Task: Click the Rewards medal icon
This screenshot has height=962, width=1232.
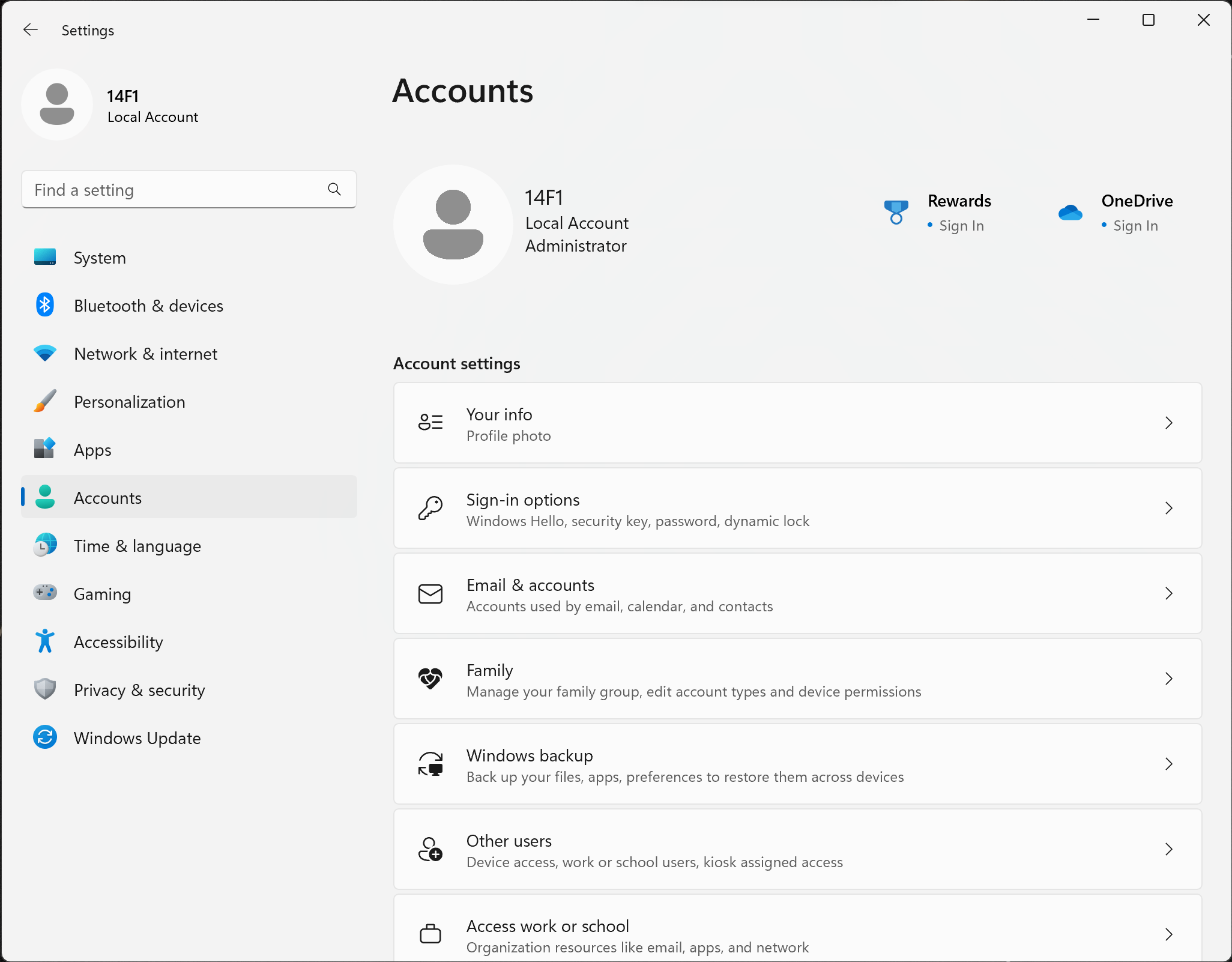Action: coord(896,213)
